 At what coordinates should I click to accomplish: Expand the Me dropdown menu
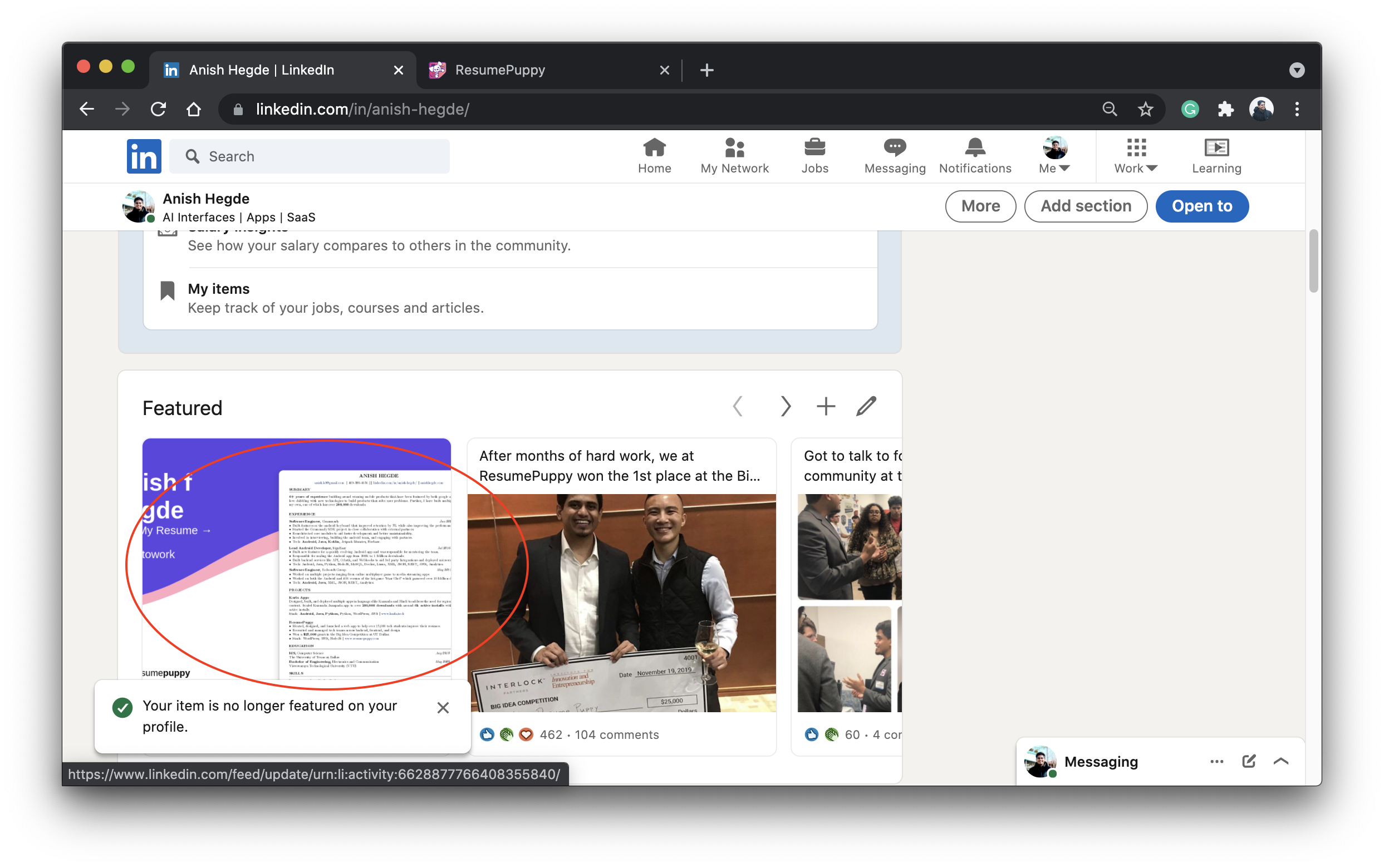[x=1054, y=156]
